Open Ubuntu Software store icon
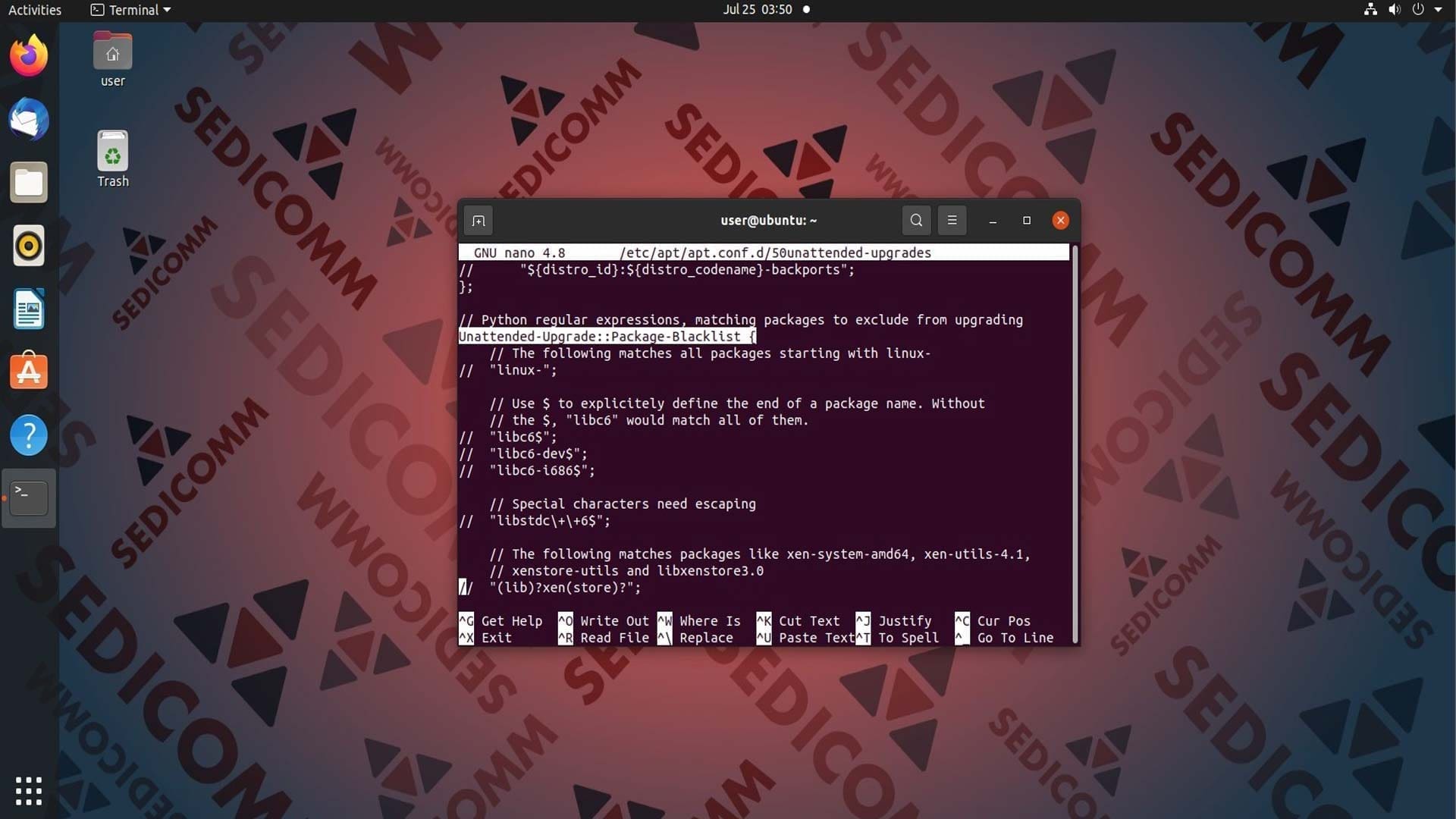This screenshot has height=819, width=1456. click(x=29, y=372)
